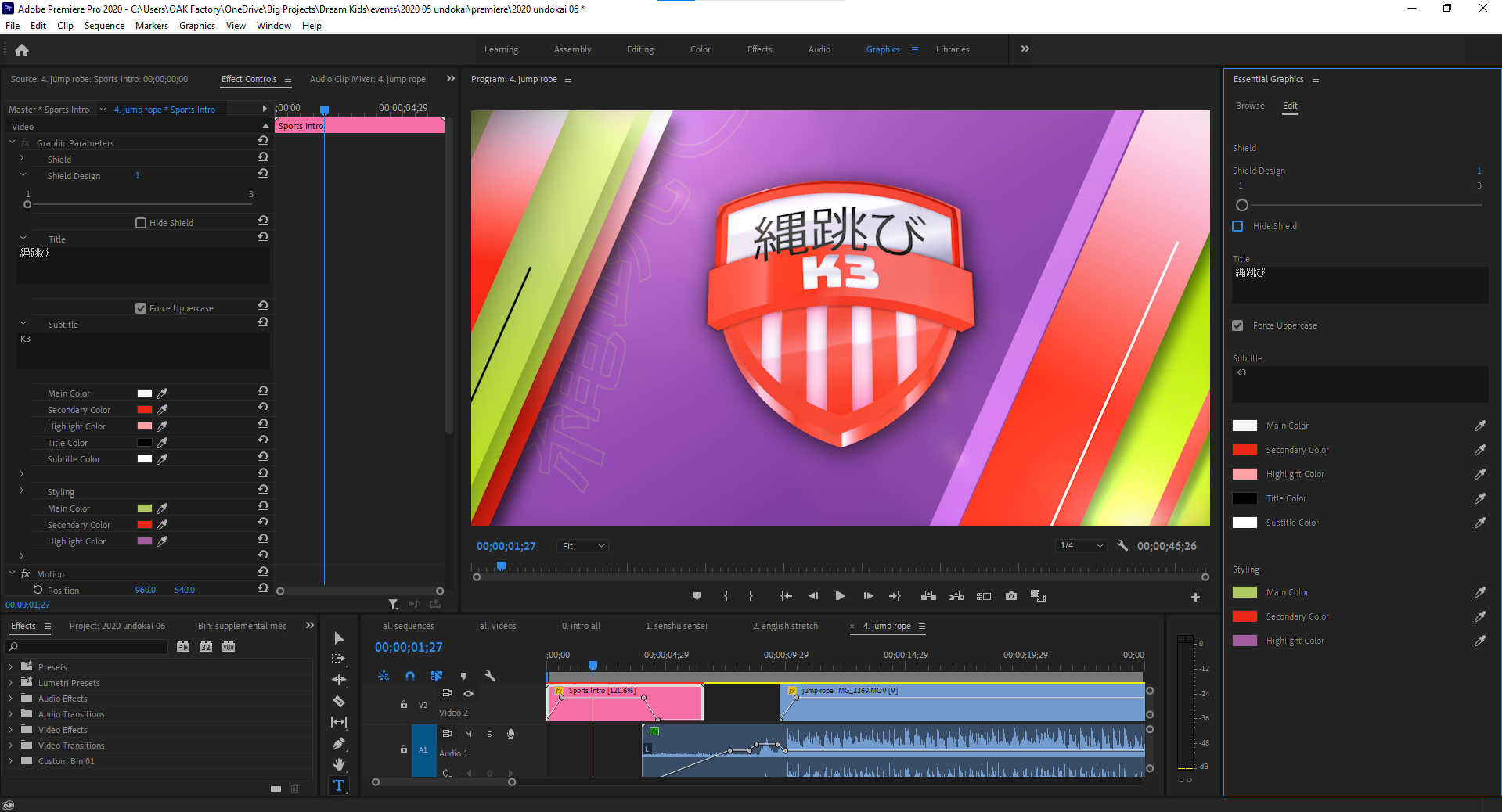Switch to the Browse tab in Essential Graphics
1502x812 pixels.
pos(1250,106)
